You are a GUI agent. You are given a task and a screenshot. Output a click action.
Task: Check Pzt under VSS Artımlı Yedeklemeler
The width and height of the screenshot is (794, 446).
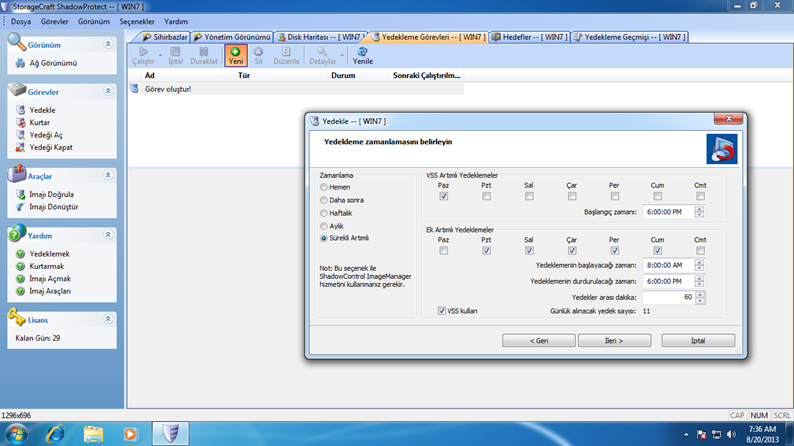(x=486, y=196)
